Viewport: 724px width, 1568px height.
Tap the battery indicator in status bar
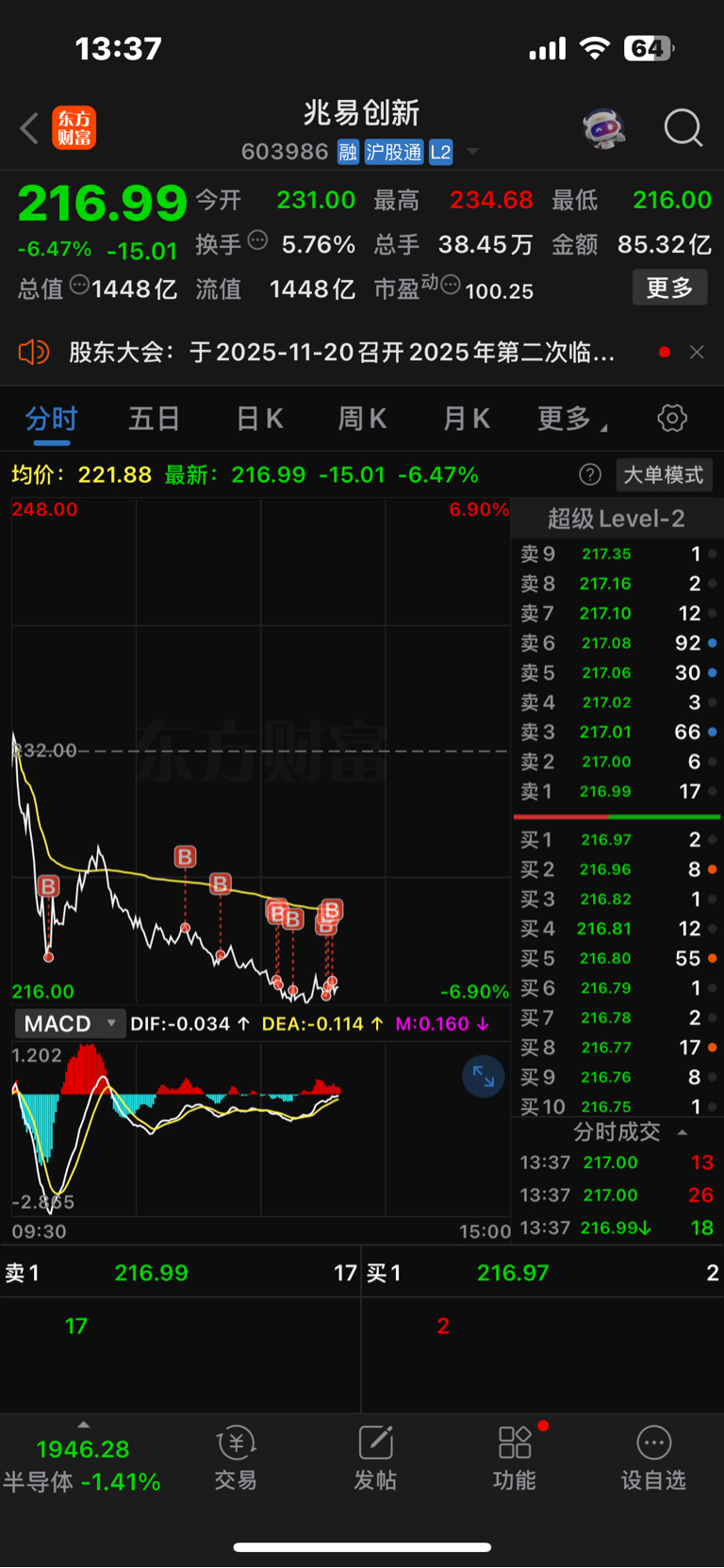coord(649,48)
